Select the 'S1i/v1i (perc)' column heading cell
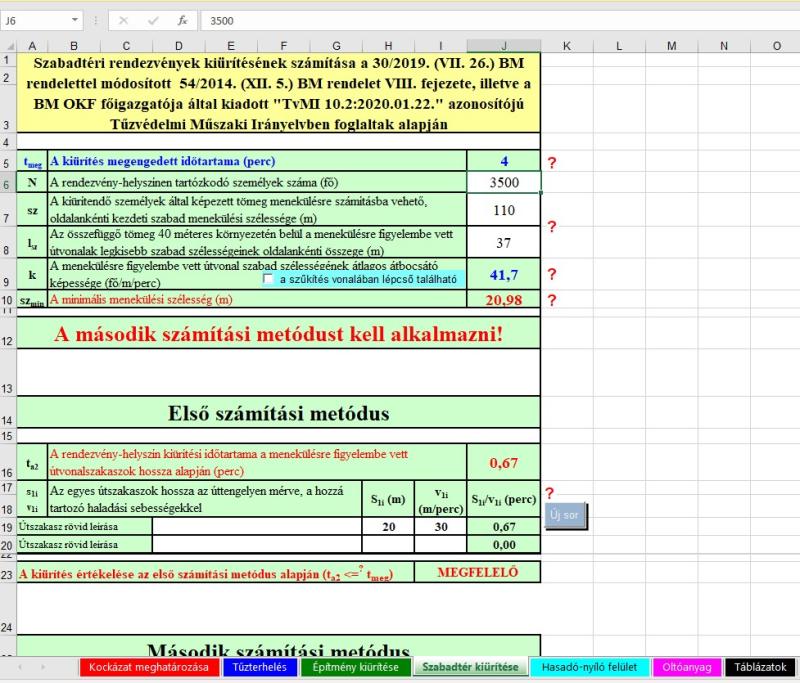The width and height of the screenshot is (800, 683). click(x=504, y=499)
